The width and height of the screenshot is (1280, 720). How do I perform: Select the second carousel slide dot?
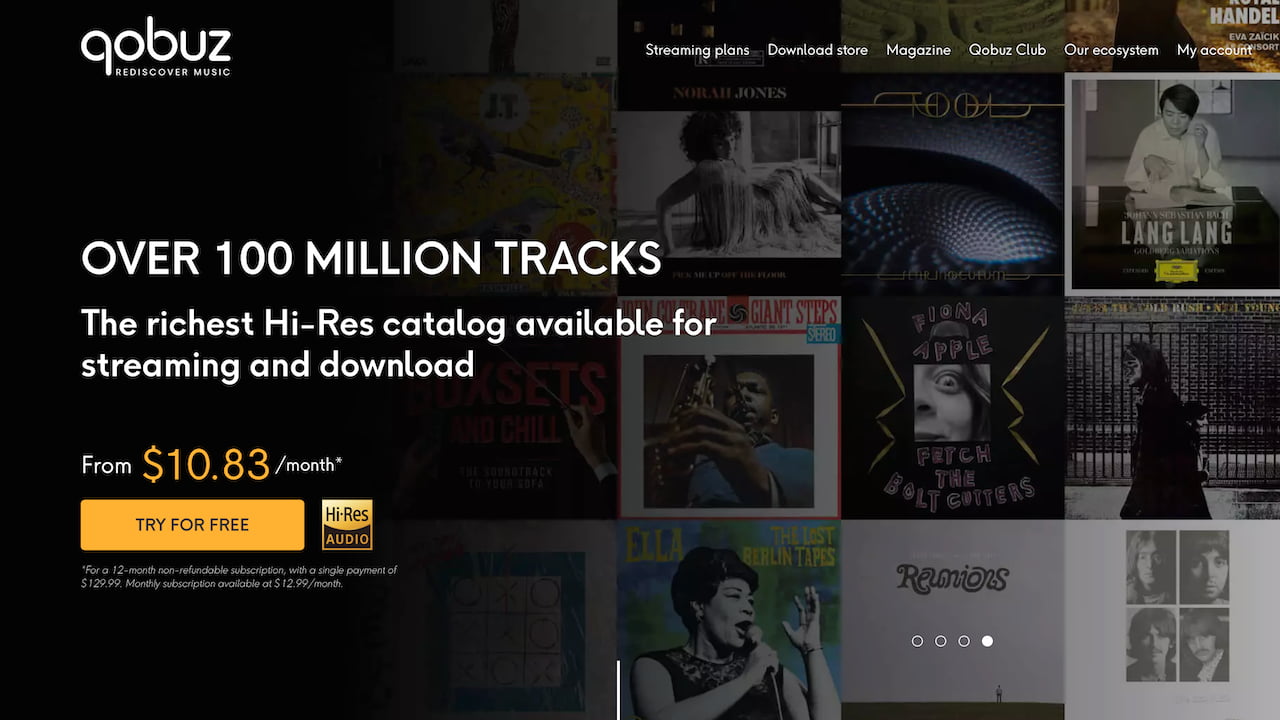coord(940,641)
